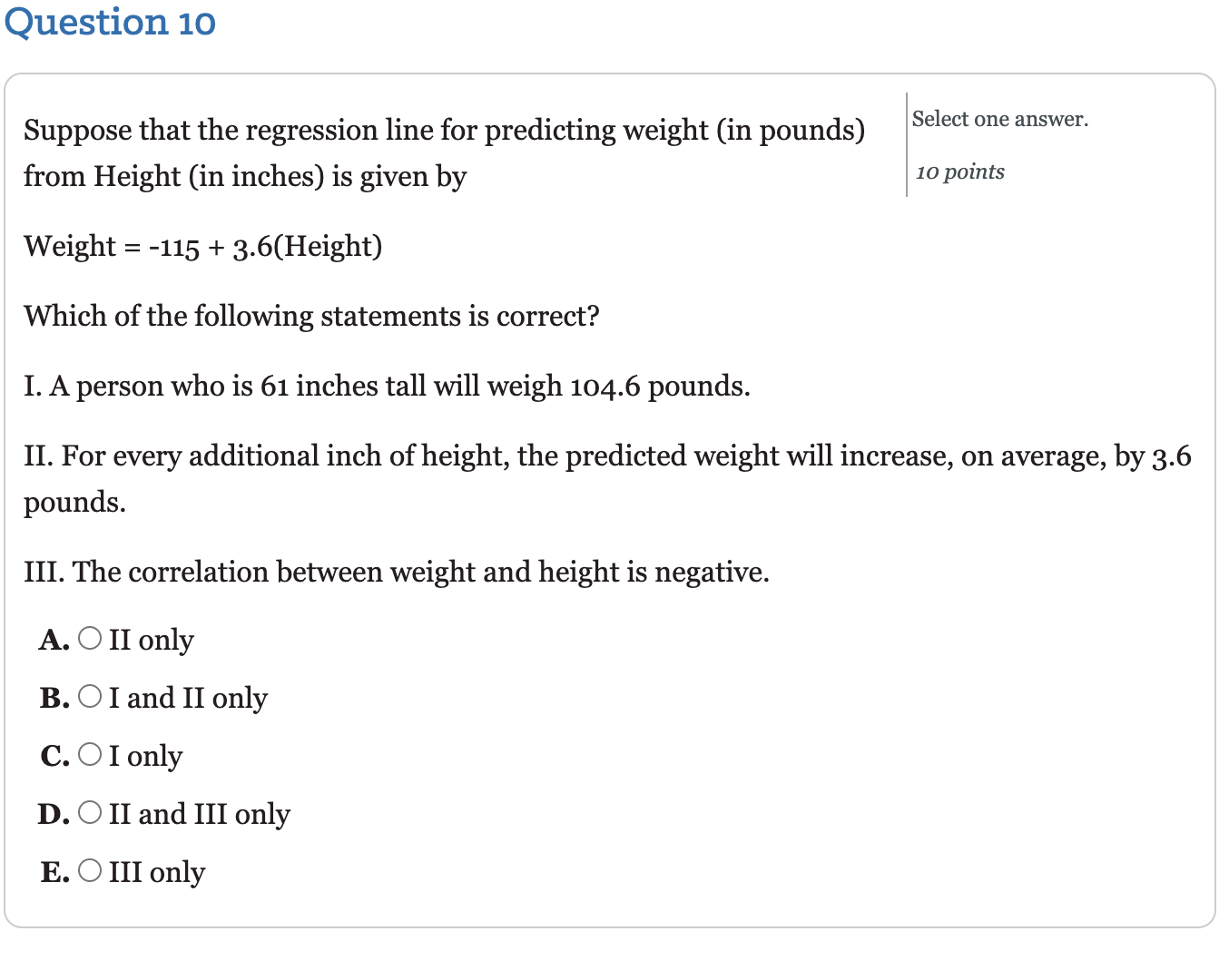Click the 'III only' label beside E

[x=156, y=873]
